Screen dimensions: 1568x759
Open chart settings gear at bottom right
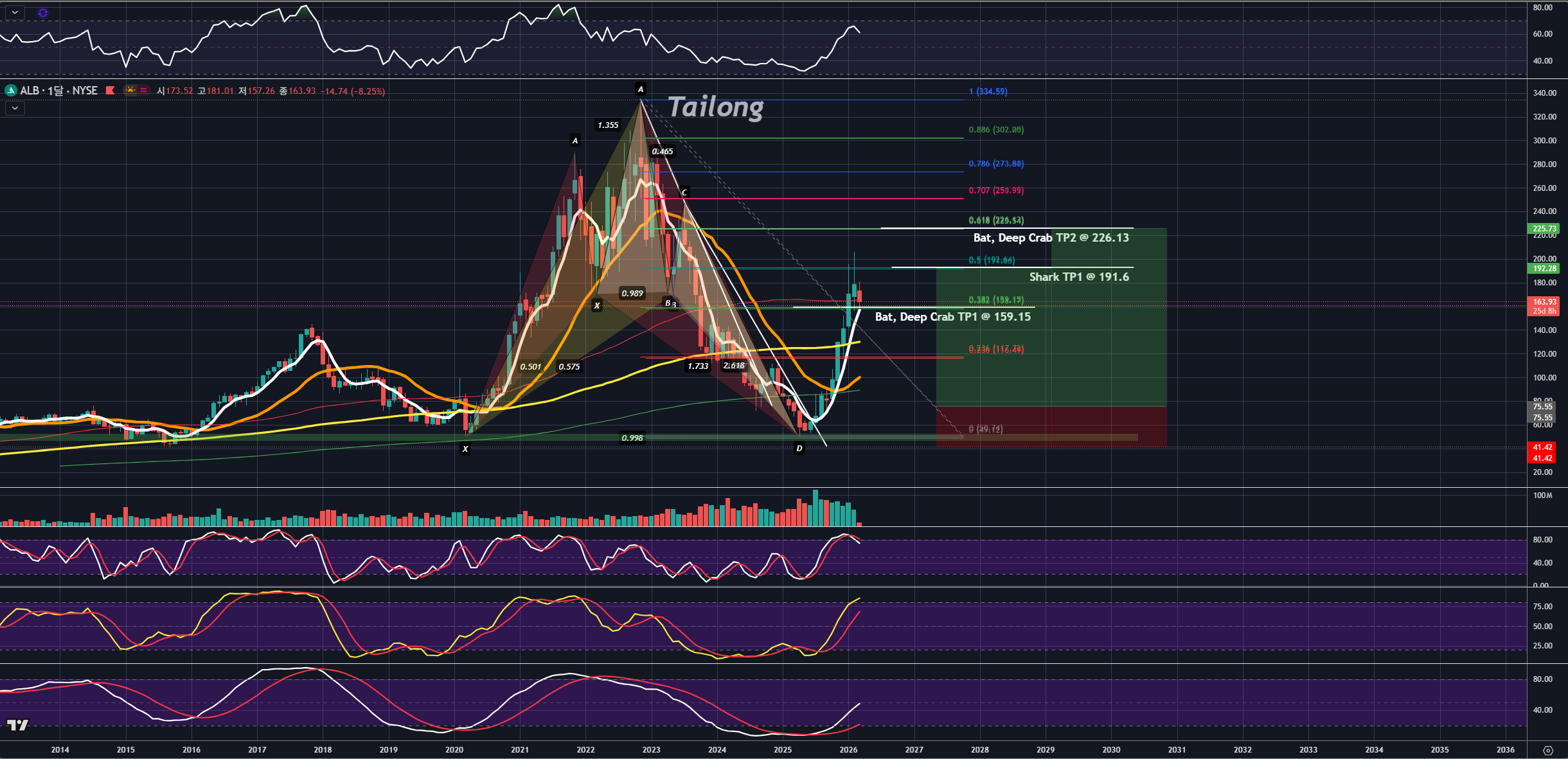(x=1547, y=750)
